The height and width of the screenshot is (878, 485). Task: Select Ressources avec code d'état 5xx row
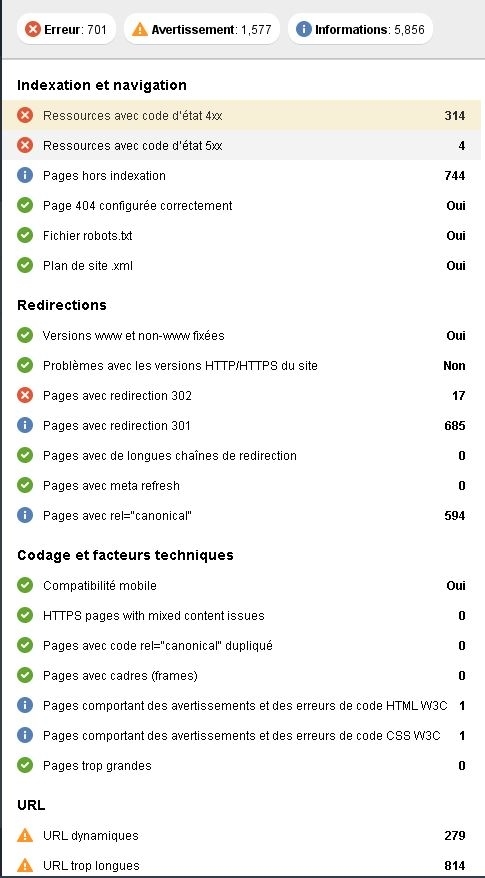click(x=241, y=146)
